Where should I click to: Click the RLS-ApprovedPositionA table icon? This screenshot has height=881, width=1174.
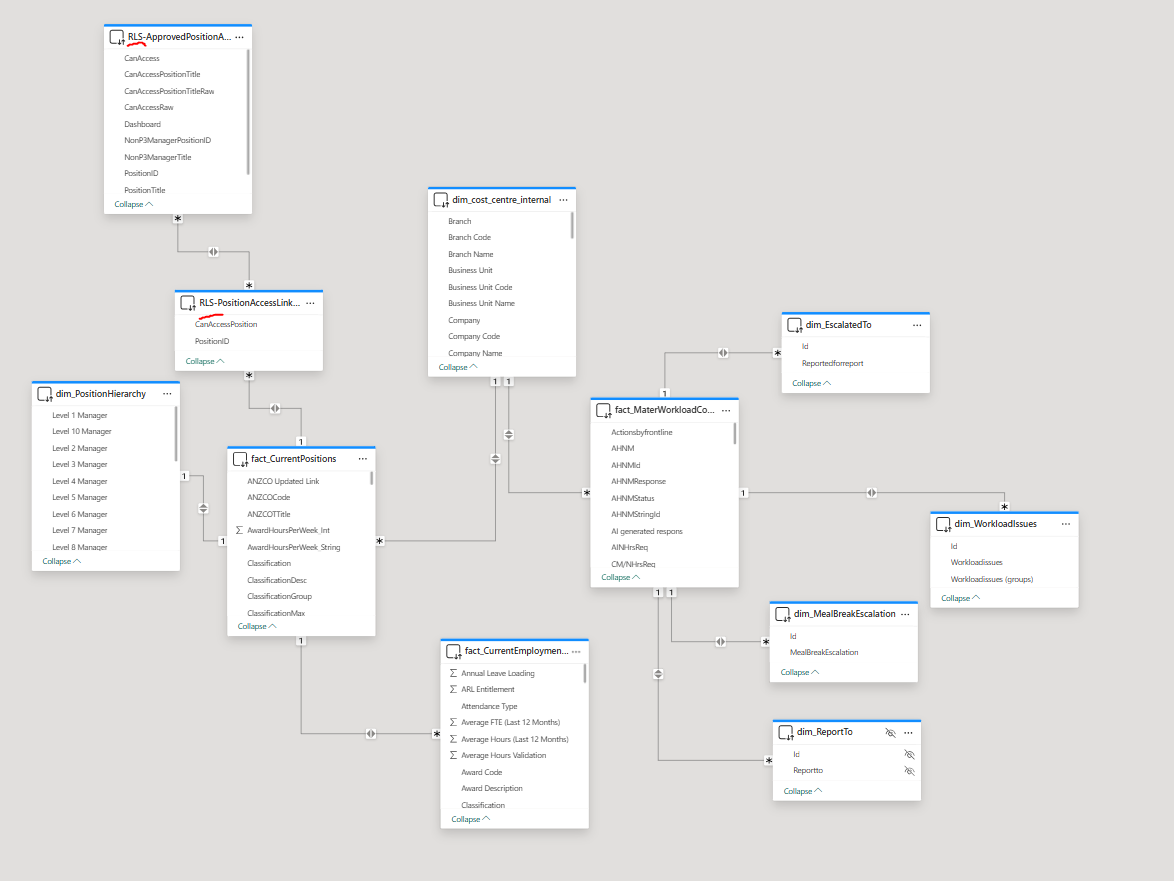[x=117, y=37]
